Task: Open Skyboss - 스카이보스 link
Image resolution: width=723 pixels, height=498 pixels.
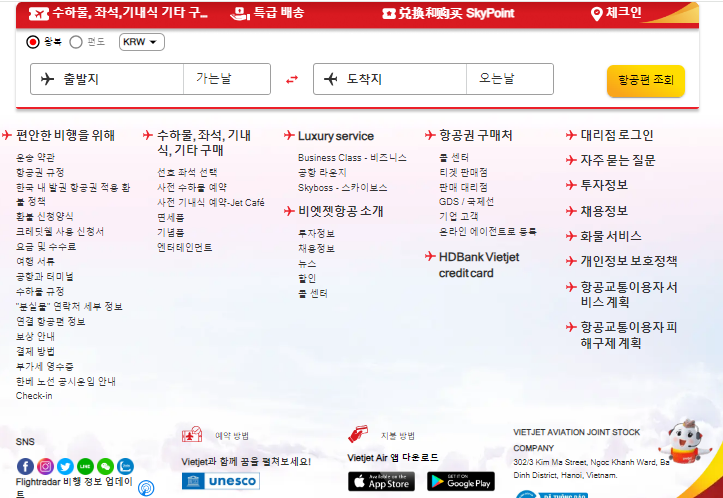Action: (x=343, y=188)
